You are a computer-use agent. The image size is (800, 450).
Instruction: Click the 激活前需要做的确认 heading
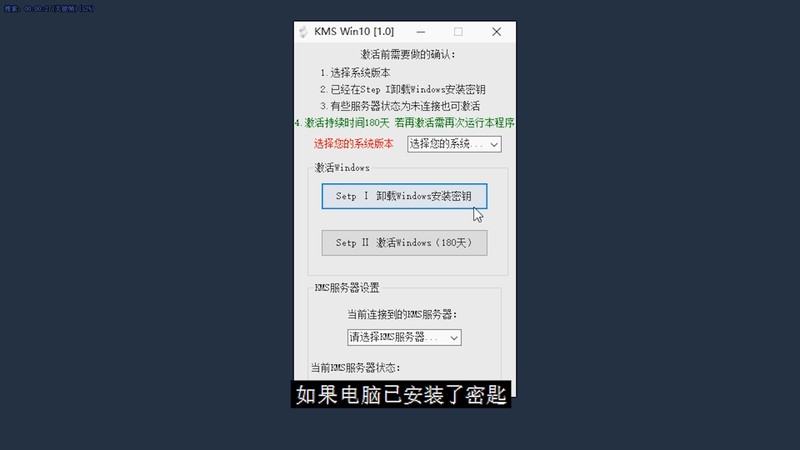(408, 55)
